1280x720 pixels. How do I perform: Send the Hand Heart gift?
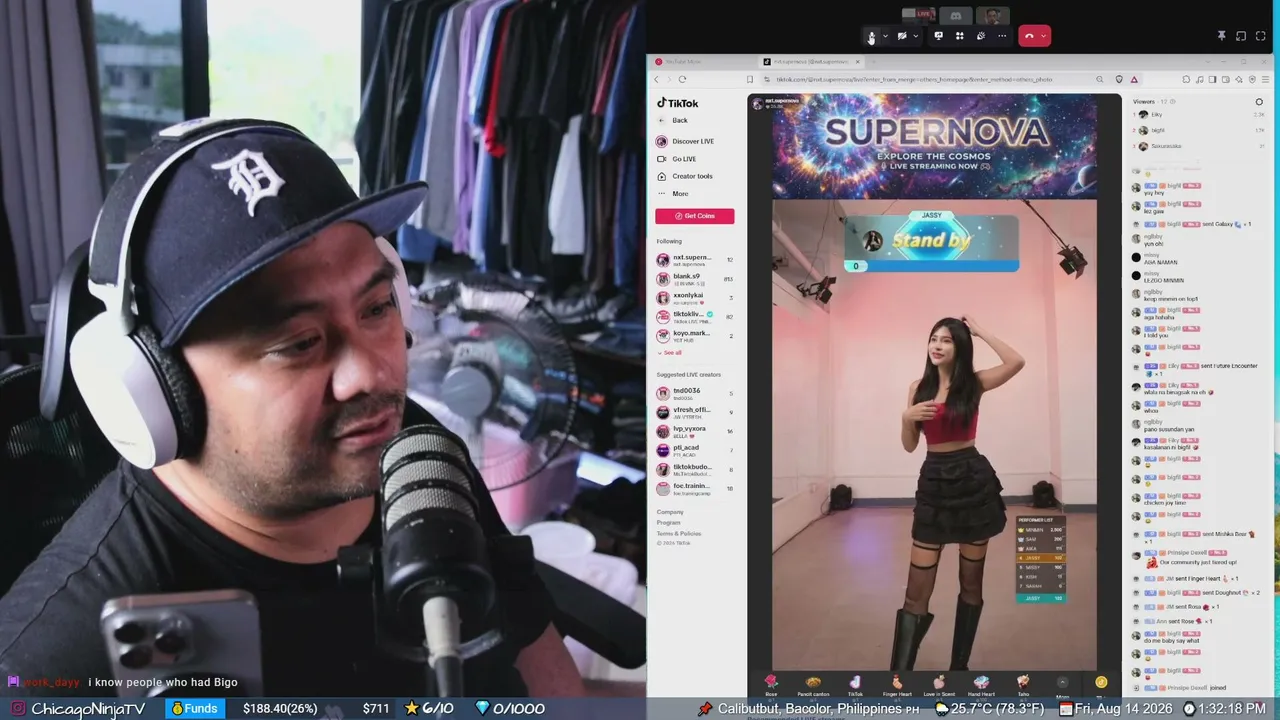(x=981, y=685)
